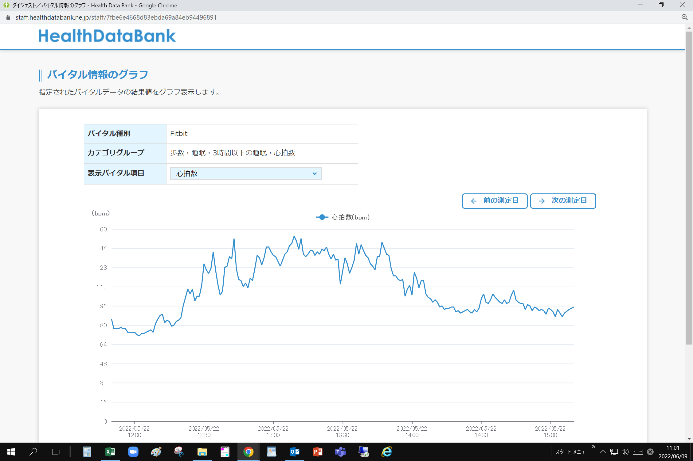Open PowerPoint from the taskbar
The width and height of the screenshot is (693, 461).
coord(317,452)
